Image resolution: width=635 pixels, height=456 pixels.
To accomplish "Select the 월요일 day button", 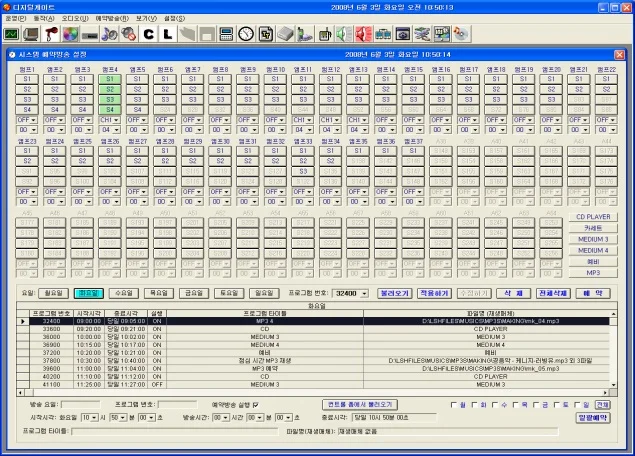I will point(53,293).
